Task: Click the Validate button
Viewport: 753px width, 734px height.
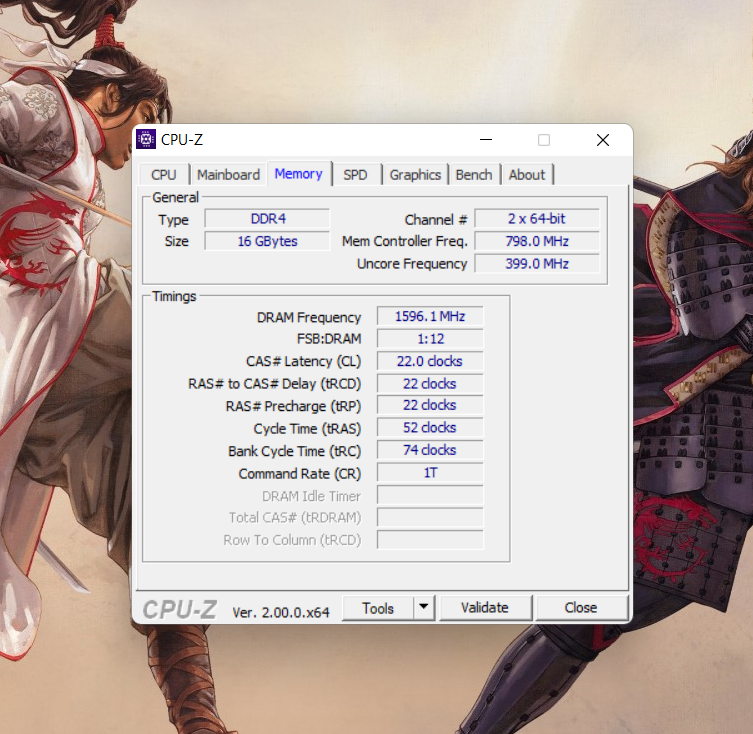Action: 485,608
